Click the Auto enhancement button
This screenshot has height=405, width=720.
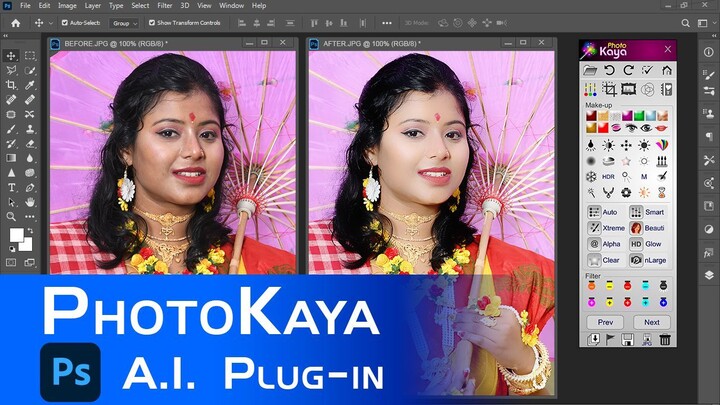point(606,212)
